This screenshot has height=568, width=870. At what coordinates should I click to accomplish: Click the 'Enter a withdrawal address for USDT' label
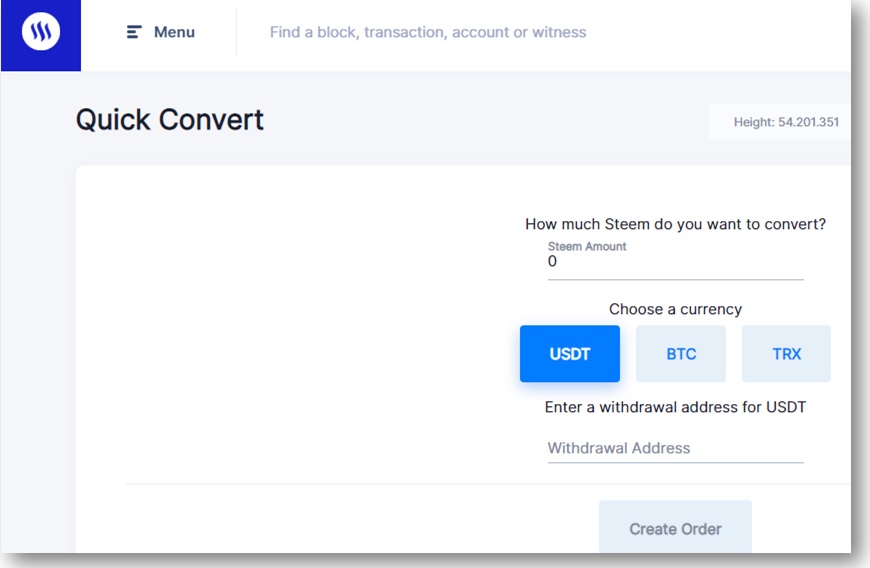click(675, 407)
